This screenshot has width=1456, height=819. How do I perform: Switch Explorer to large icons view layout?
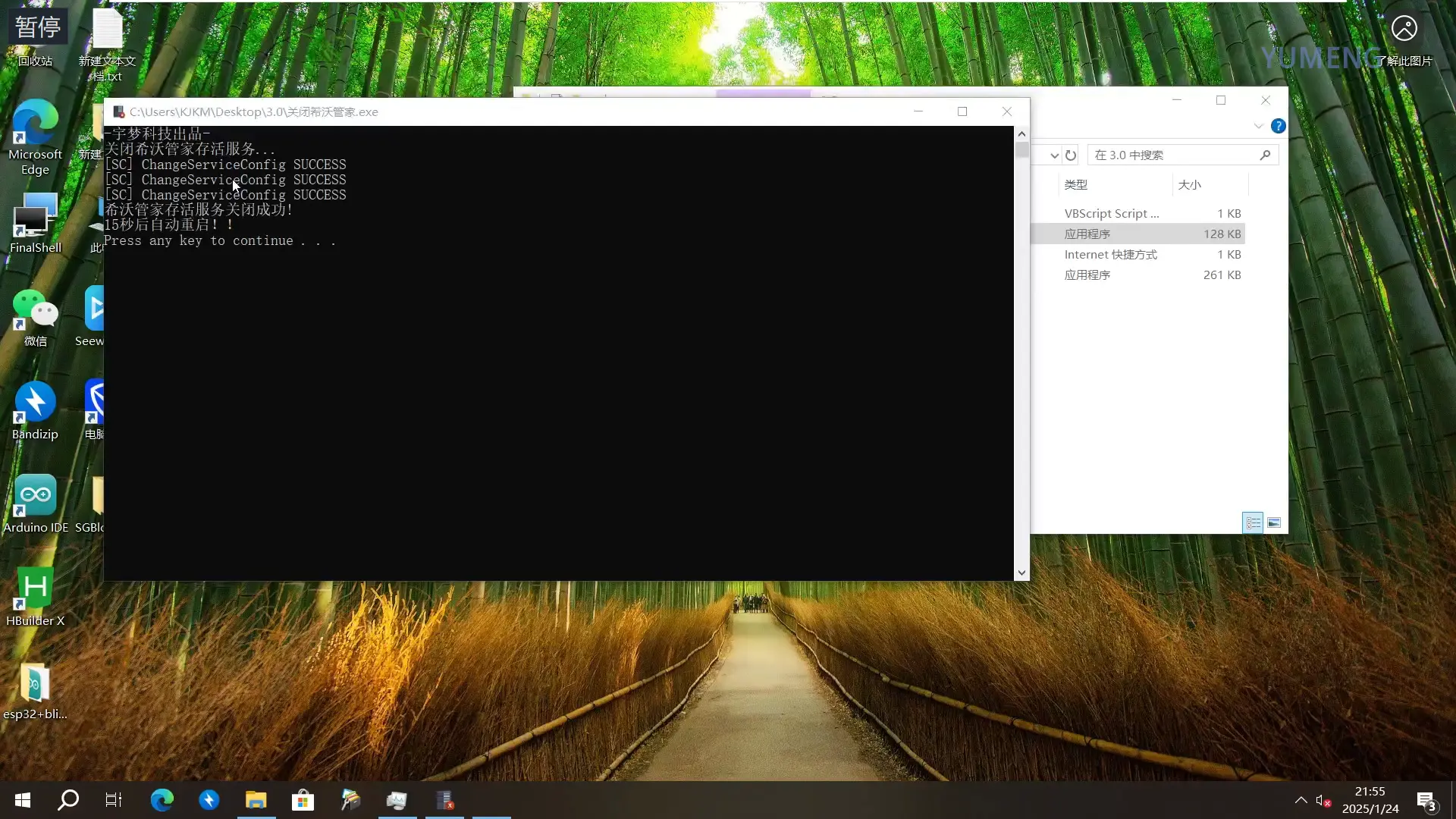(x=1274, y=522)
